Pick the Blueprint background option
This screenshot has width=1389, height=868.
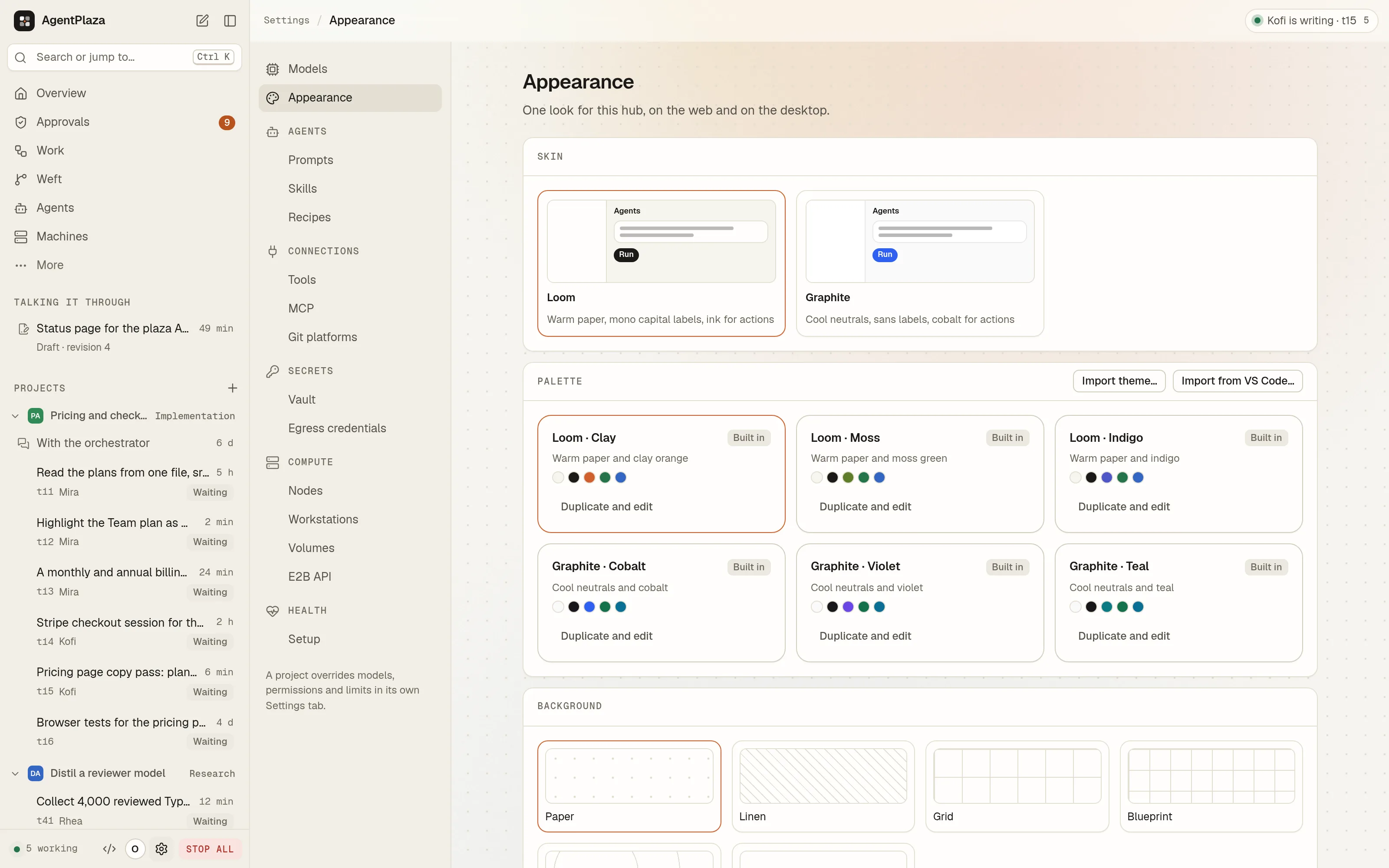pyautogui.click(x=1211, y=786)
